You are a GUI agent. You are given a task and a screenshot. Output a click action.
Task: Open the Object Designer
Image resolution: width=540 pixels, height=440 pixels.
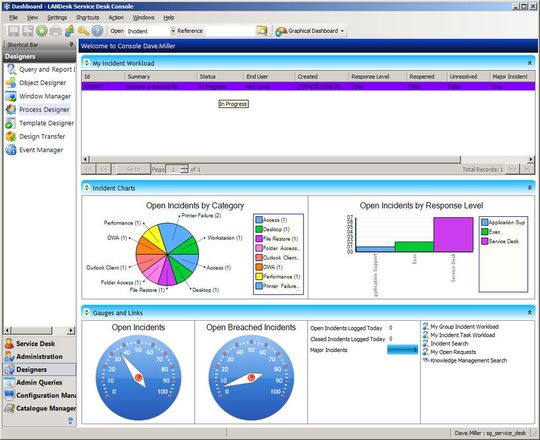point(36,83)
